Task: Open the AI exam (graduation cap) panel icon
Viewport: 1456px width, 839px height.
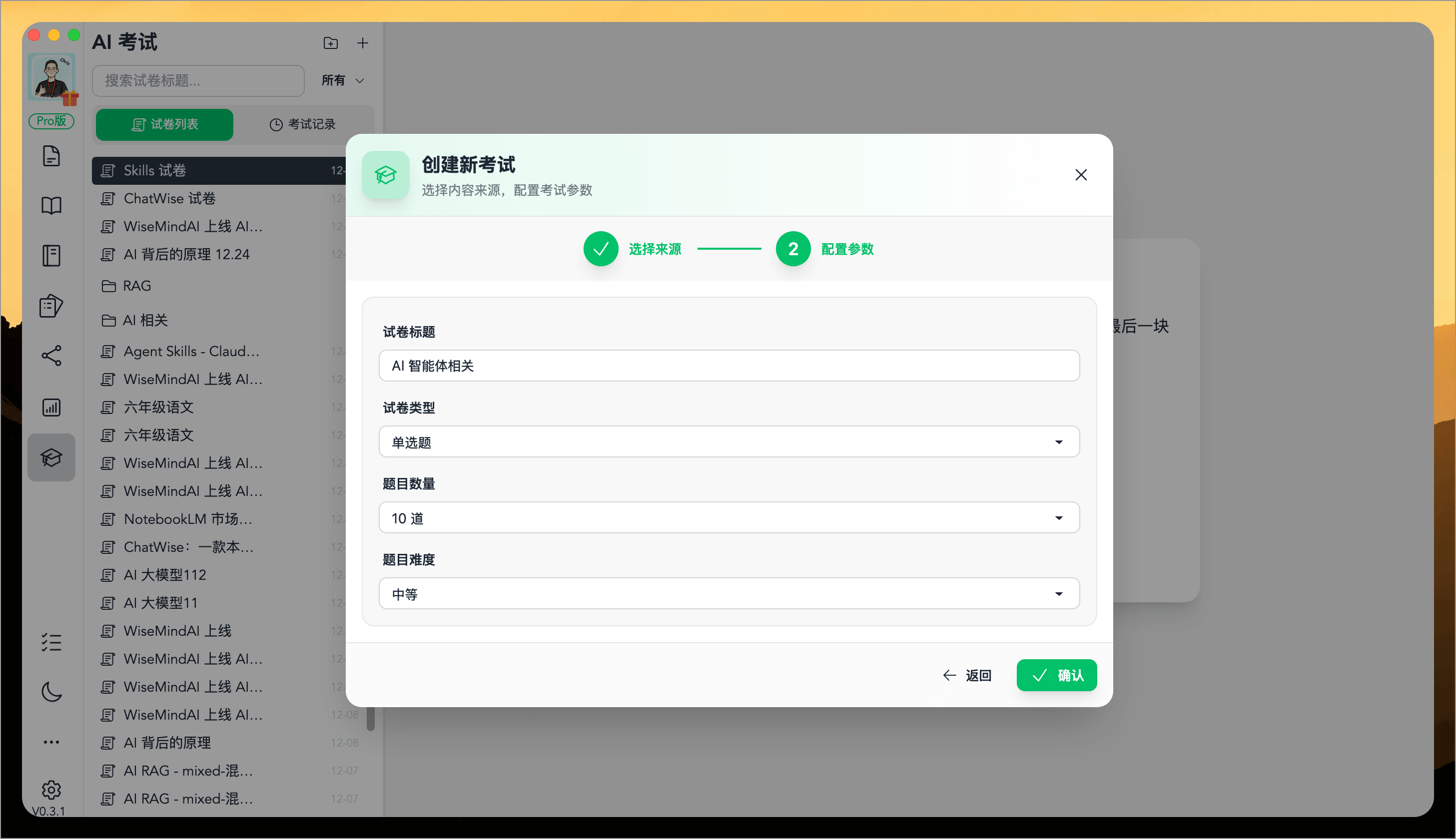Action: click(51, 457)
